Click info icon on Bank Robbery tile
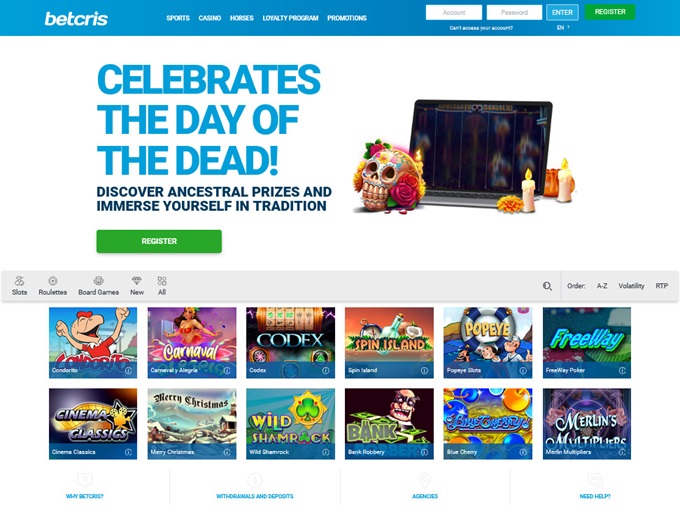This screenshot has width=680, height=511. pos(424,452)
